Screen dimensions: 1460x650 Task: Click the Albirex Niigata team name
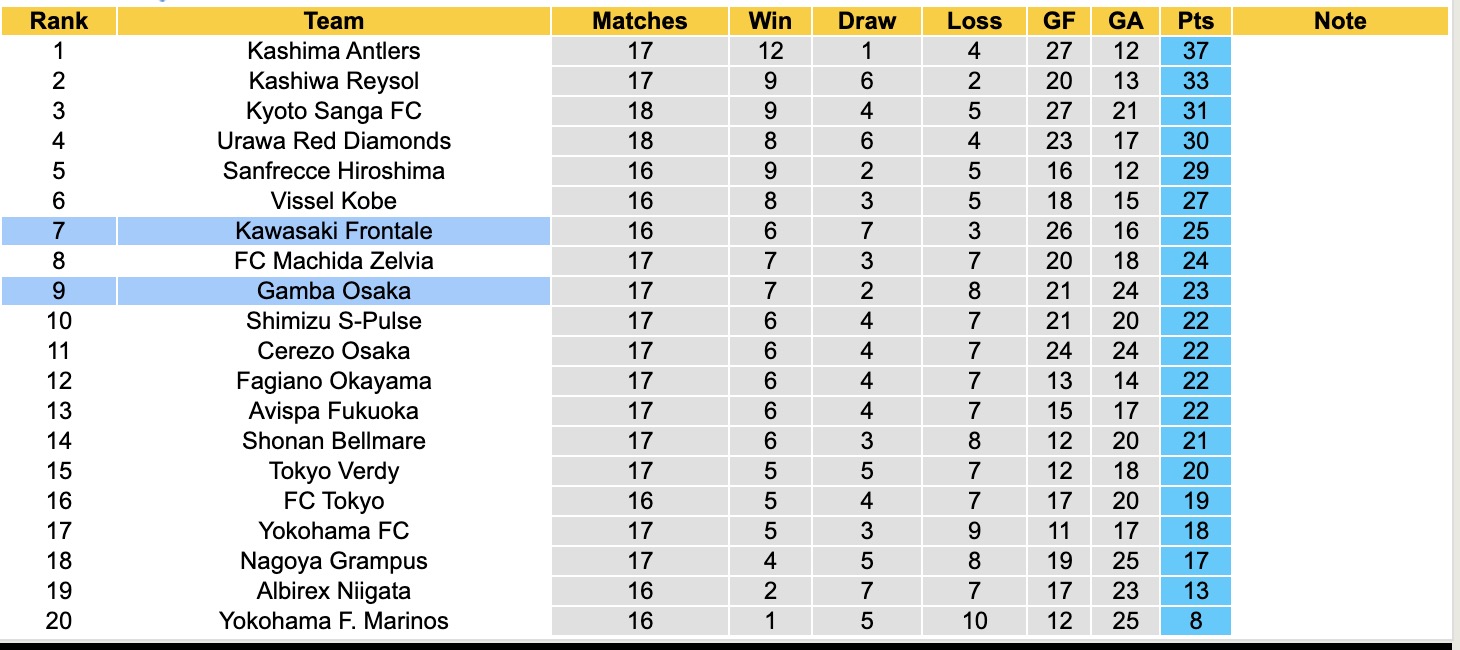334,591
